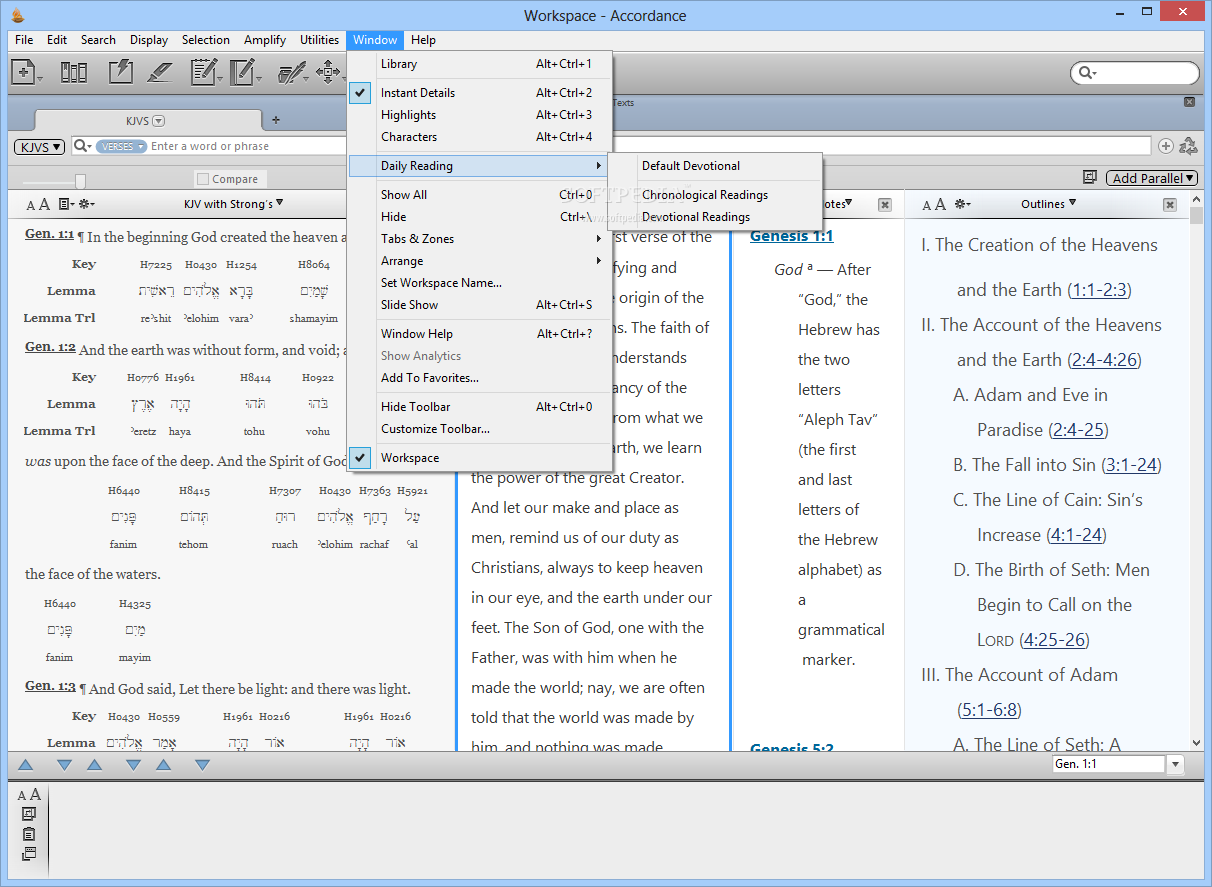The height and width of the screenshot is (887, 1212).
Task: Click the window icon left of Add Parallel
Action: (1090, 177)
